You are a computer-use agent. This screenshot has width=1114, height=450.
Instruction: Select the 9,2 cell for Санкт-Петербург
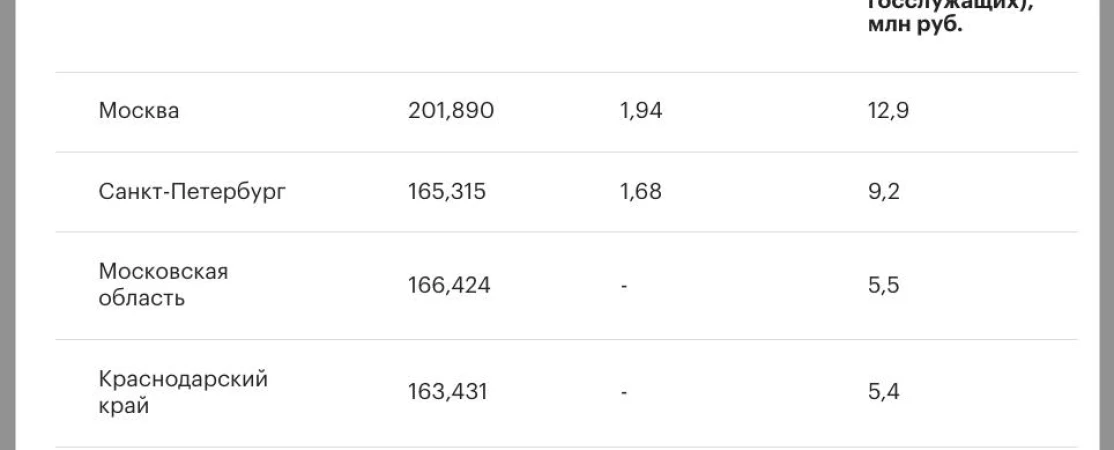(884, 191)
